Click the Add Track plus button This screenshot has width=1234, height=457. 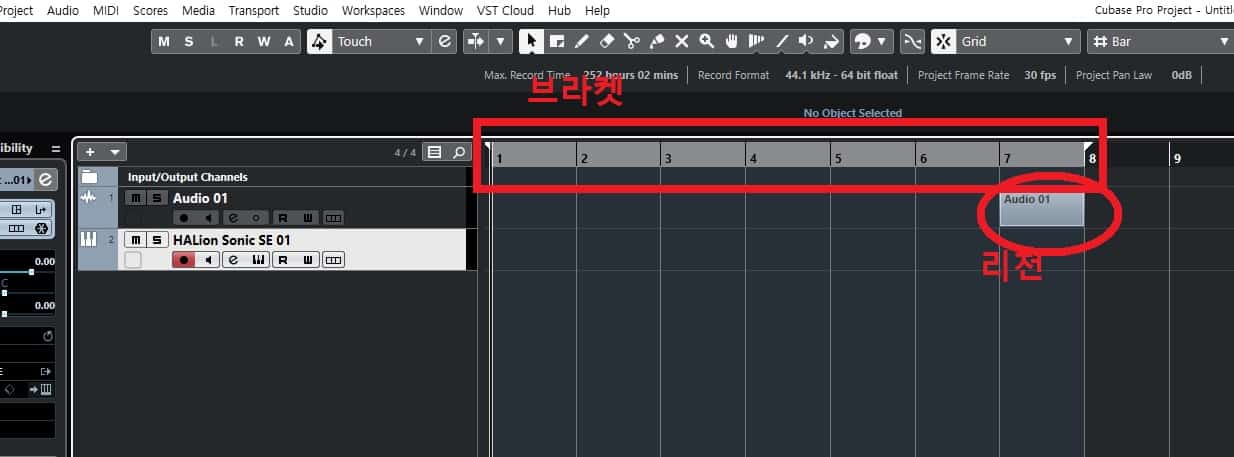point(90,152)
